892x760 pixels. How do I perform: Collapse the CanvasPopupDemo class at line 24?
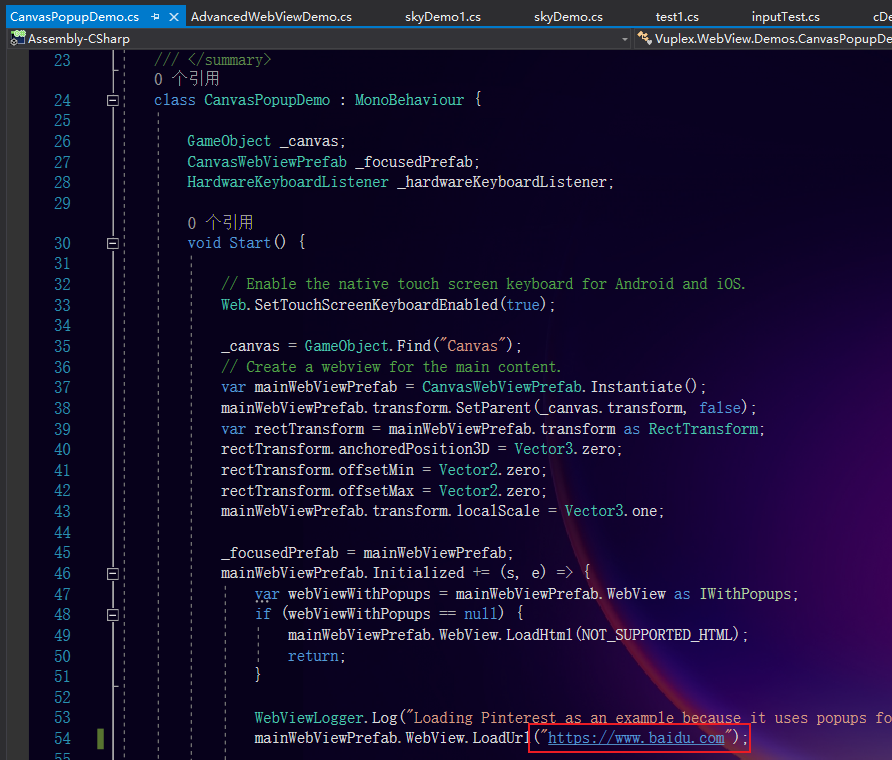click(113, 101)
